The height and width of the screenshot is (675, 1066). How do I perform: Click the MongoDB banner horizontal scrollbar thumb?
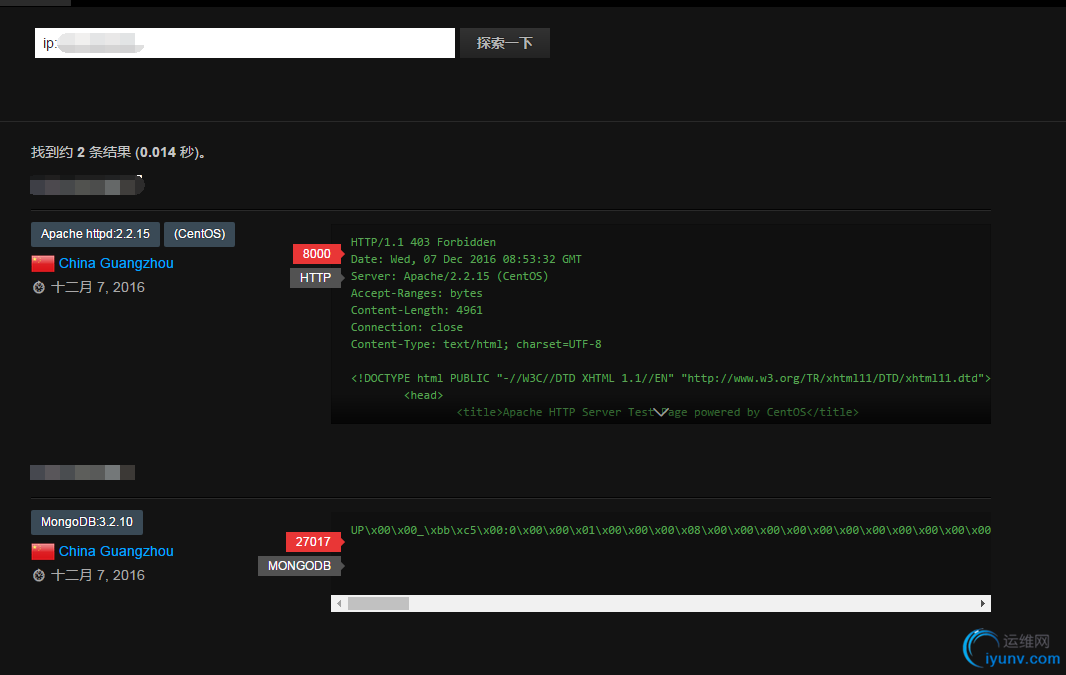378,604
